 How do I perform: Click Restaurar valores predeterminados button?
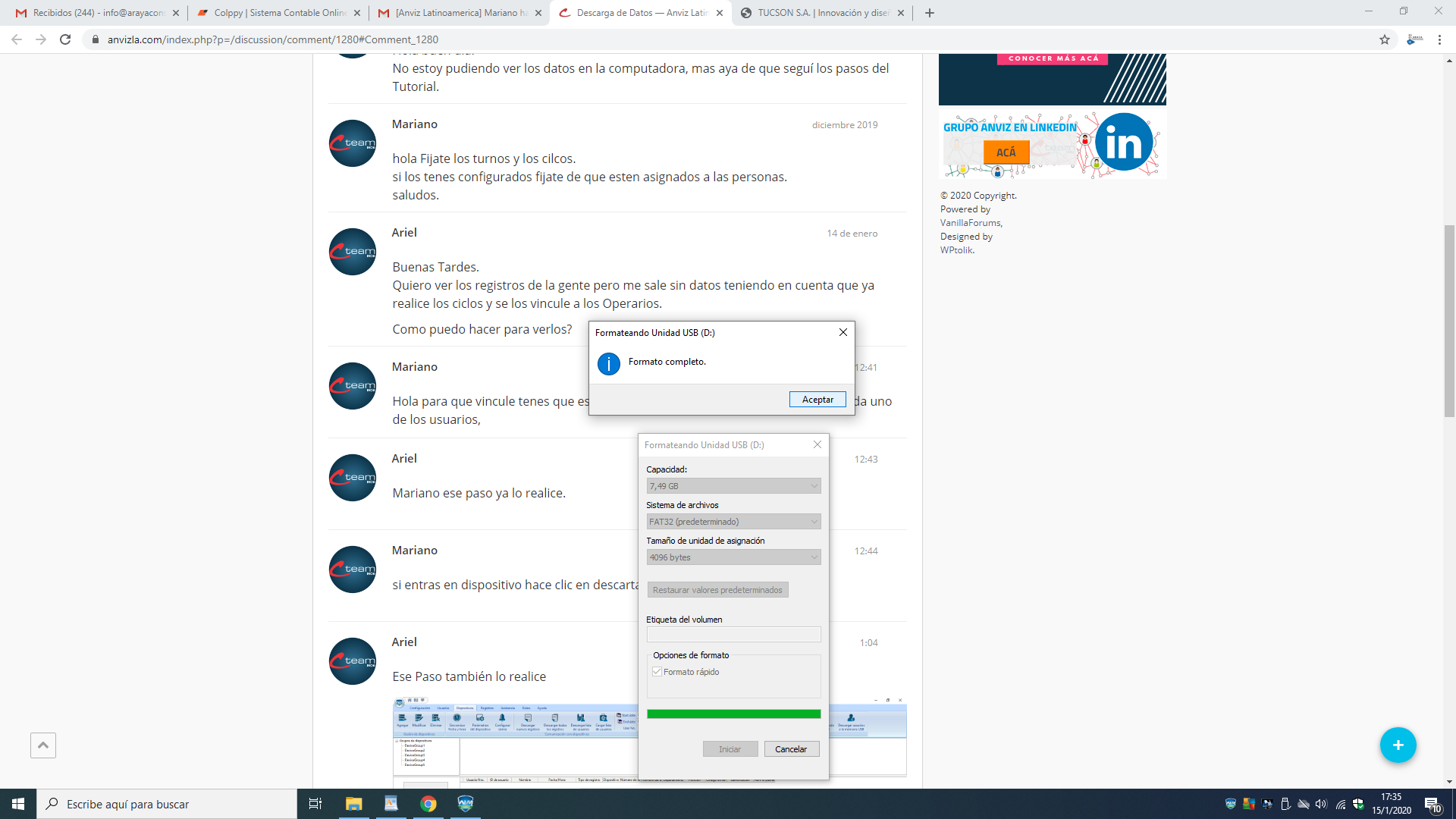pos(717,590)
